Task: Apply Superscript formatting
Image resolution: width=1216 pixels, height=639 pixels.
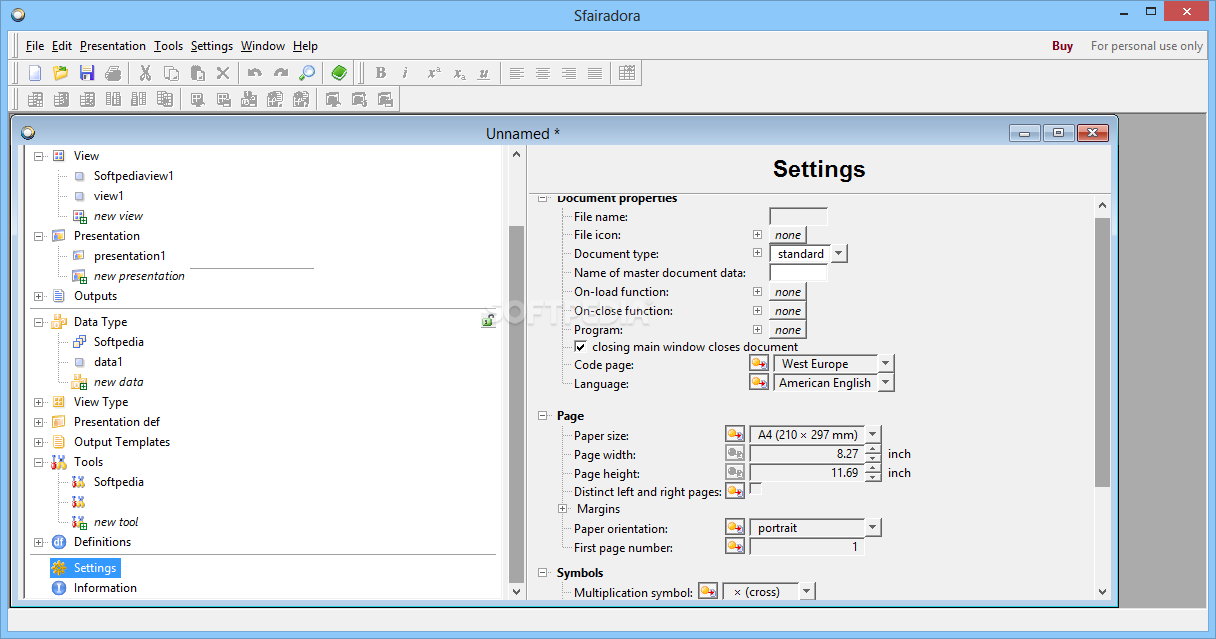Action: click(x=433, y=73)
